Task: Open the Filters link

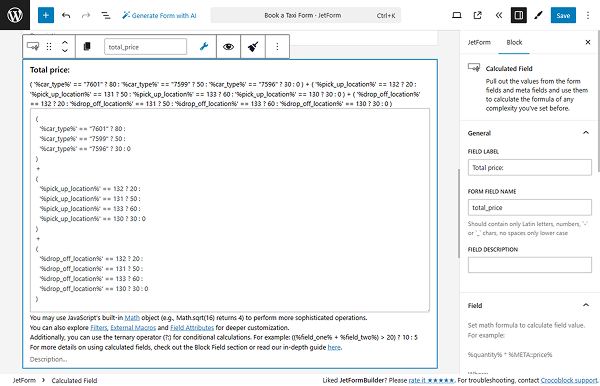Action: 99,327
